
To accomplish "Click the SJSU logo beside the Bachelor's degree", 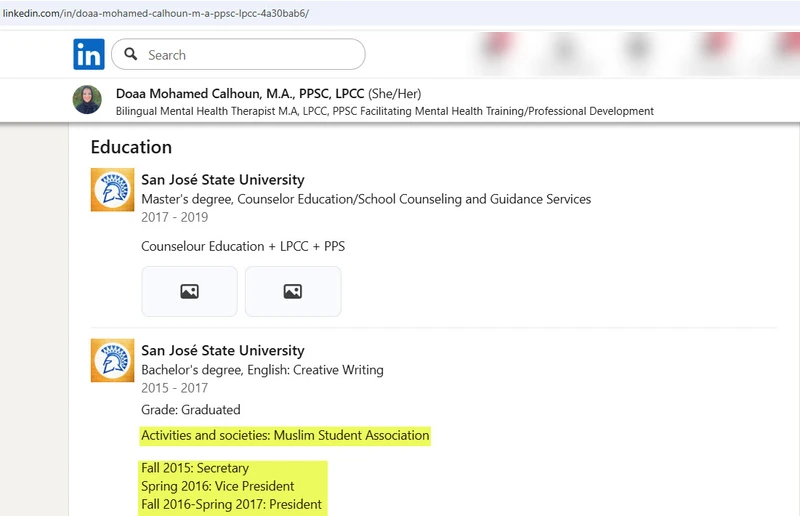I will [x=112, y=360].
